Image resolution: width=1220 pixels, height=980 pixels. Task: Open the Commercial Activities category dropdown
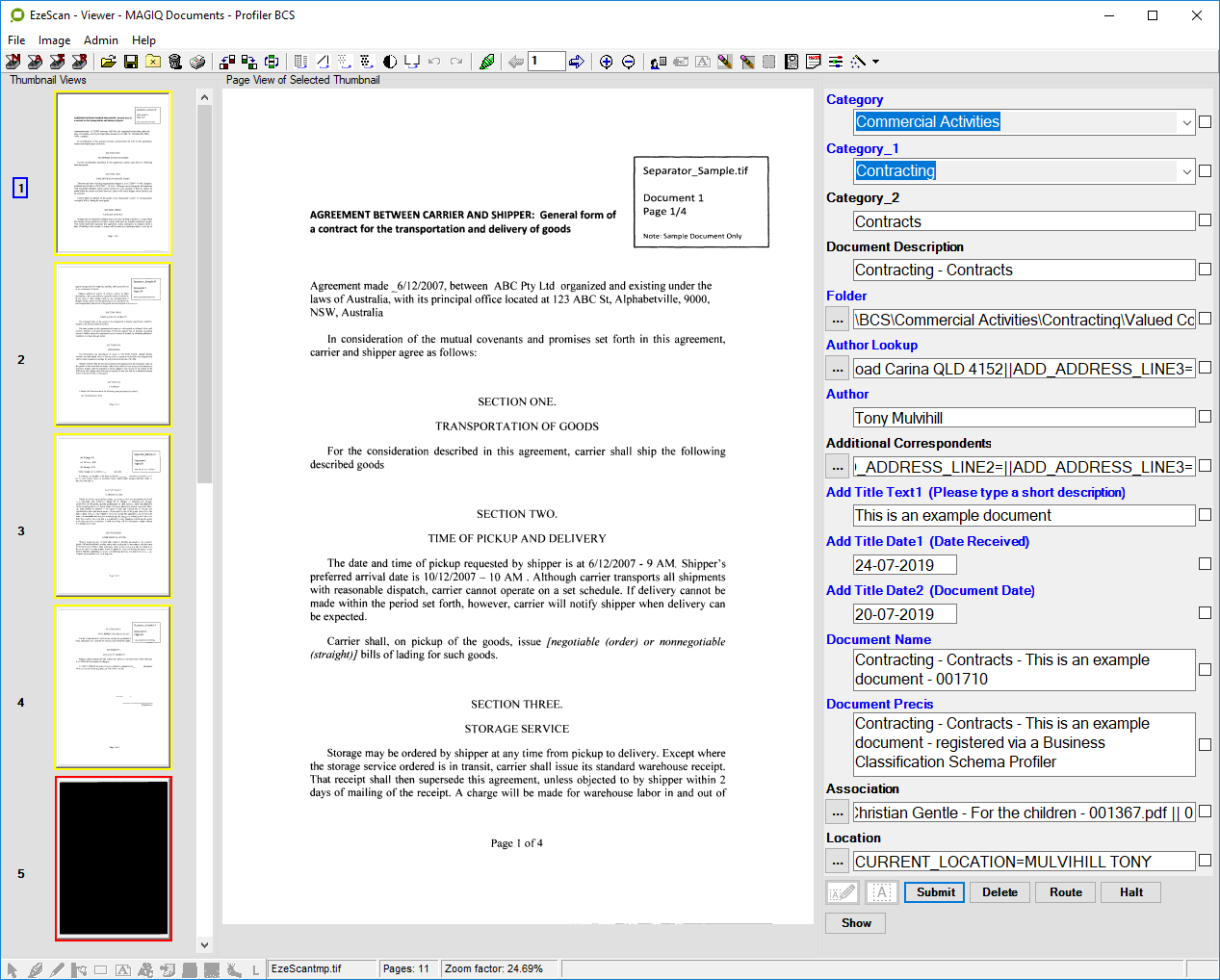tap(1186, 122)
